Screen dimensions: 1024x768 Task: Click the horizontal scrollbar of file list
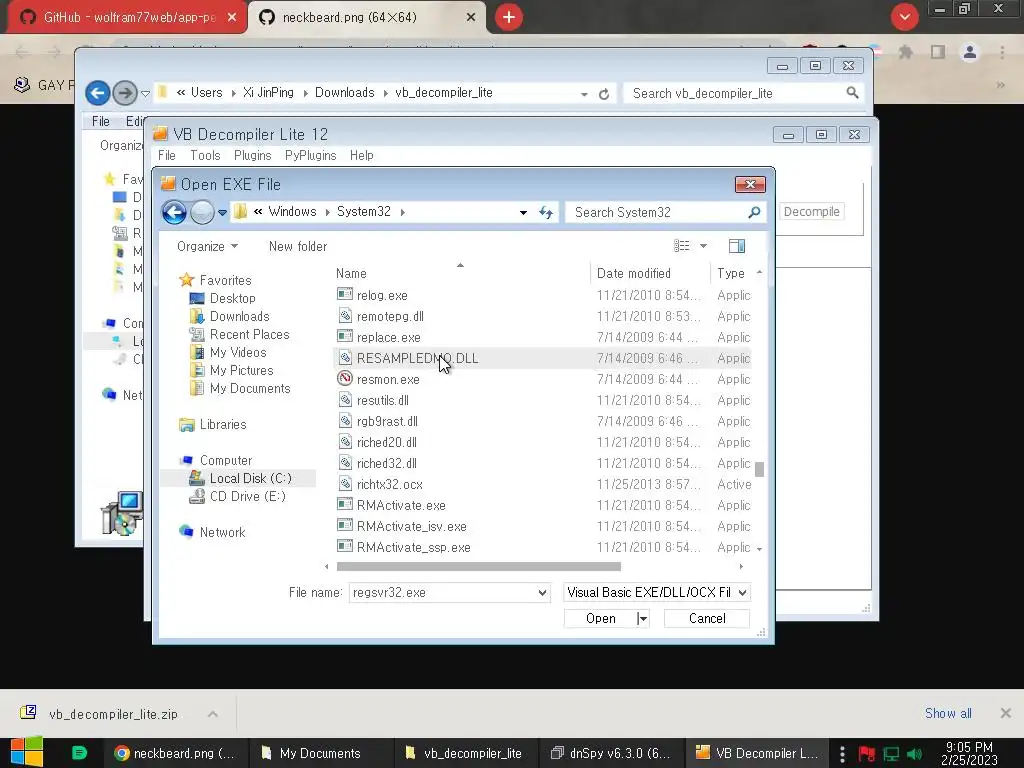(x=478, y=566)
